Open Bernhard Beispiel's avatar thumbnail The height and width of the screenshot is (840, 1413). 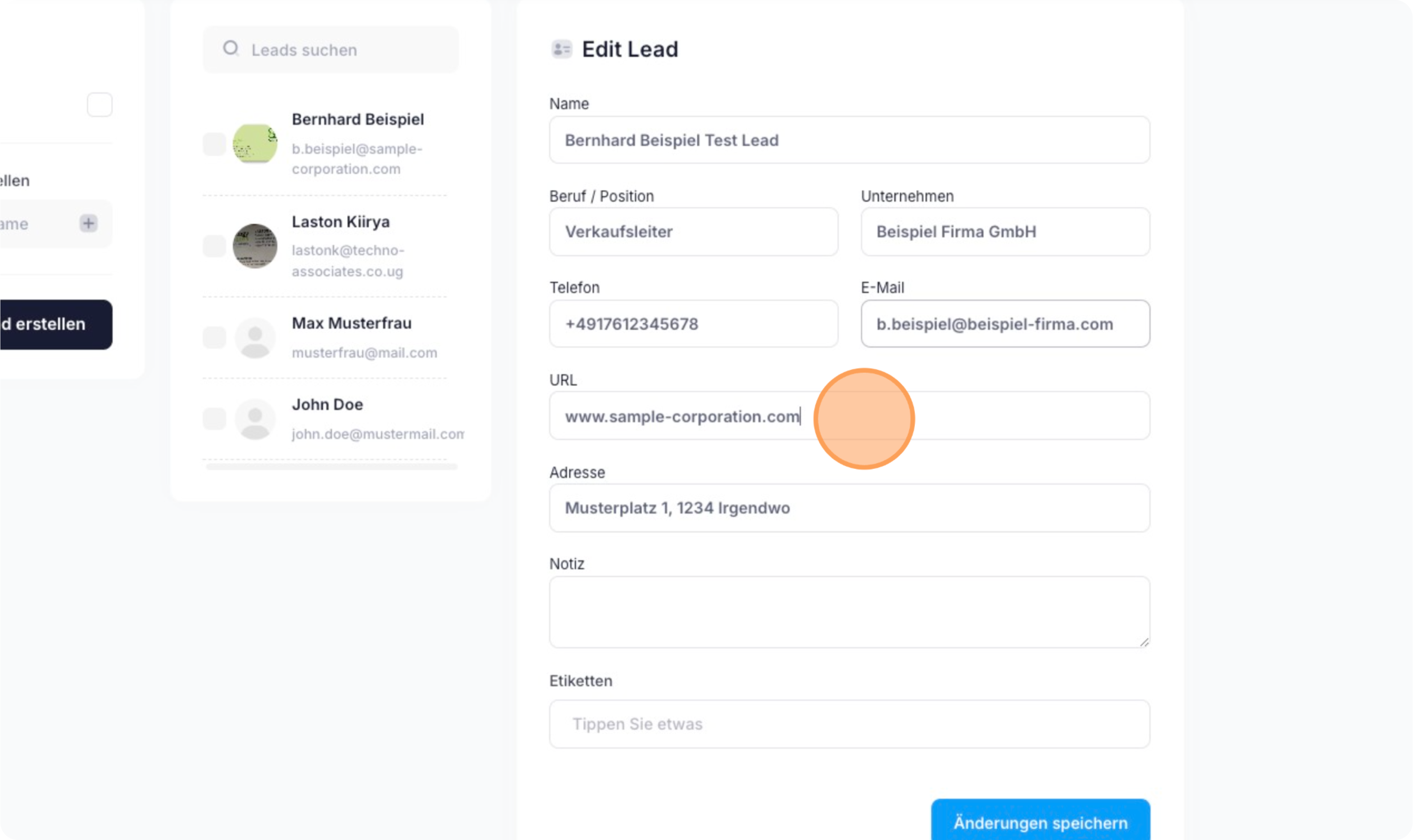point(255,144)
